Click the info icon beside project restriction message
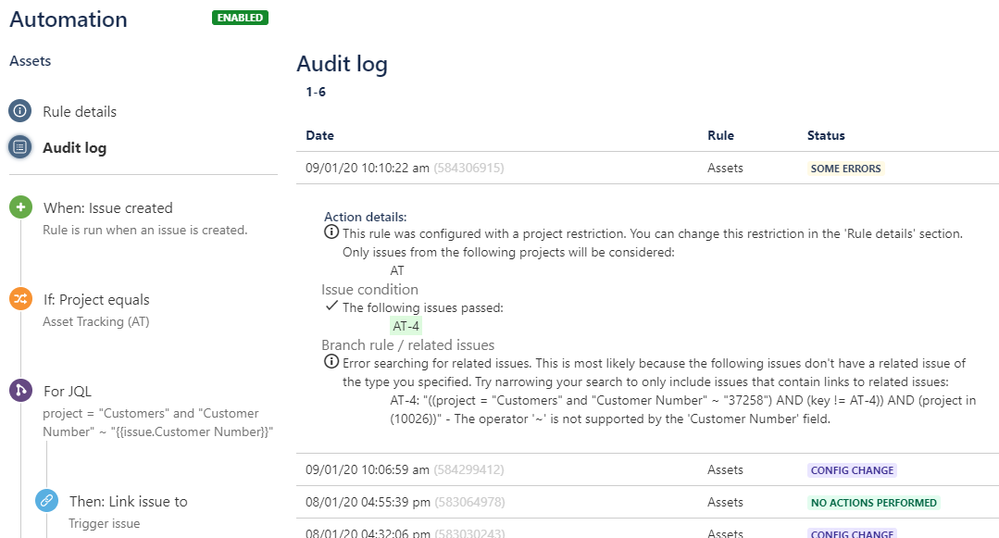 331,232
